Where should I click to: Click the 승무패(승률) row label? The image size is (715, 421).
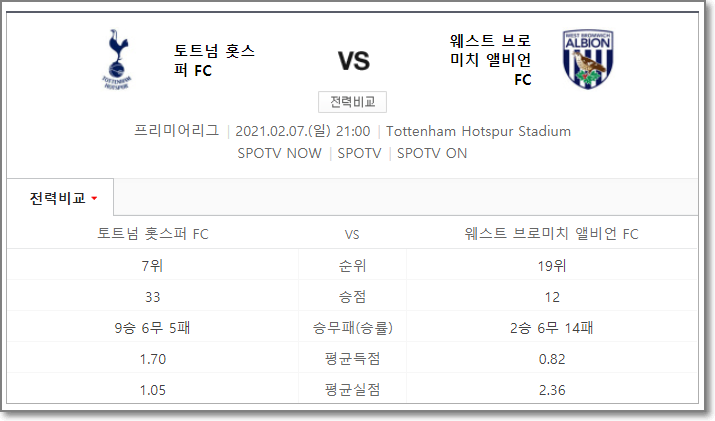[x=352, y=328]
